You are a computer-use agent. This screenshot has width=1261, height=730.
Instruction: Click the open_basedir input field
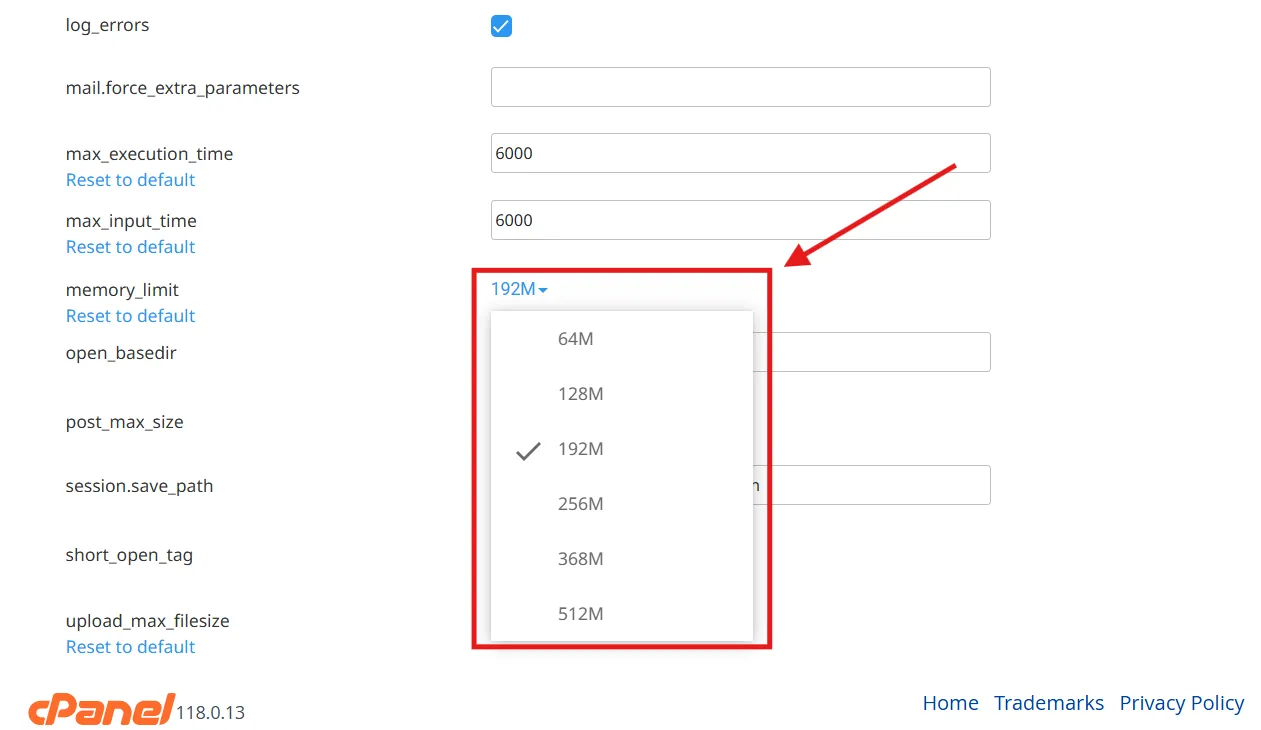(870, 352)
